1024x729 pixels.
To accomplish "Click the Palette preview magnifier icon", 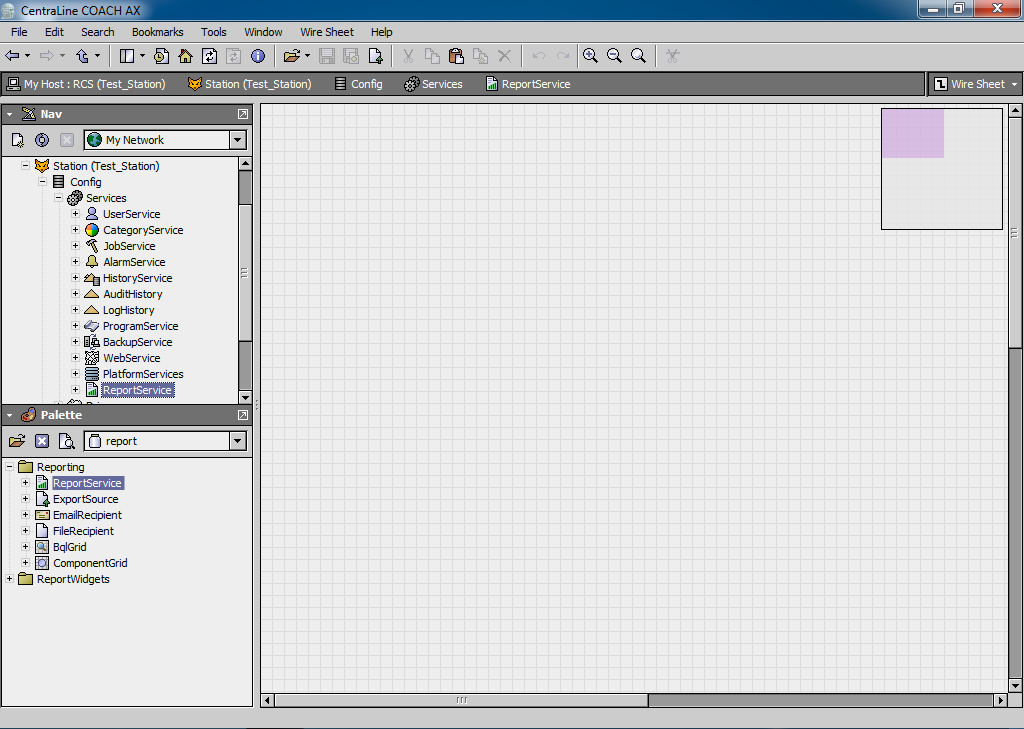I will click(x=67, y=441).
